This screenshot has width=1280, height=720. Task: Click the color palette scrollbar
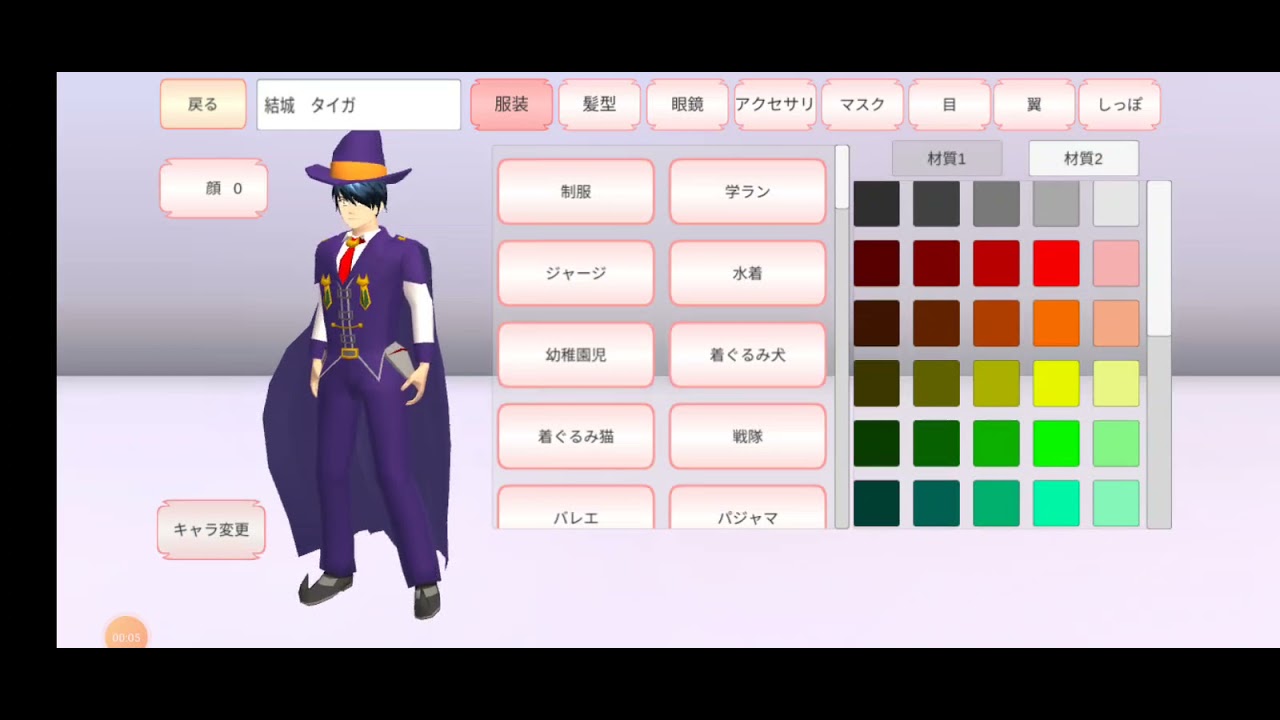click(x=1159, y=354)
